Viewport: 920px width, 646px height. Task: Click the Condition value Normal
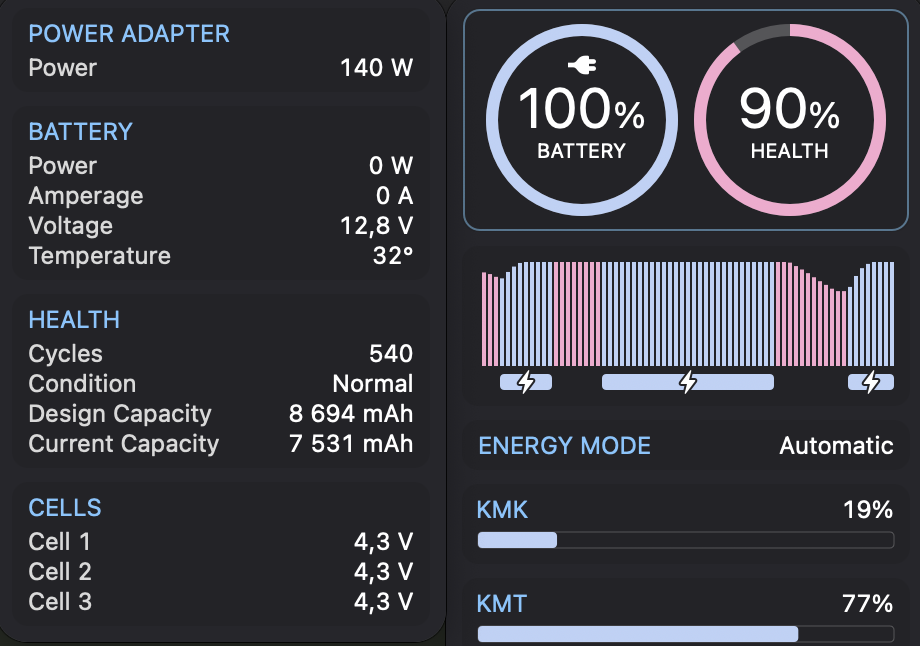point(372,384)
